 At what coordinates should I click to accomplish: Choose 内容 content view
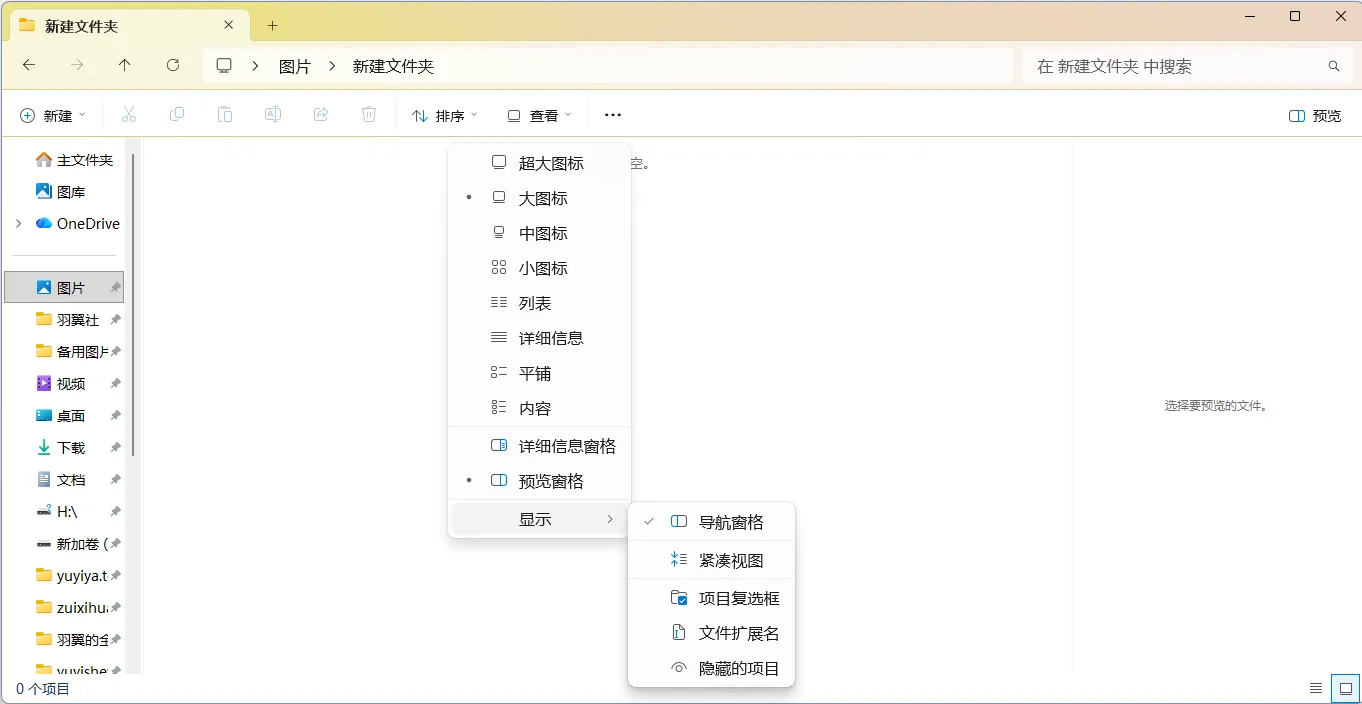(539, 408)
